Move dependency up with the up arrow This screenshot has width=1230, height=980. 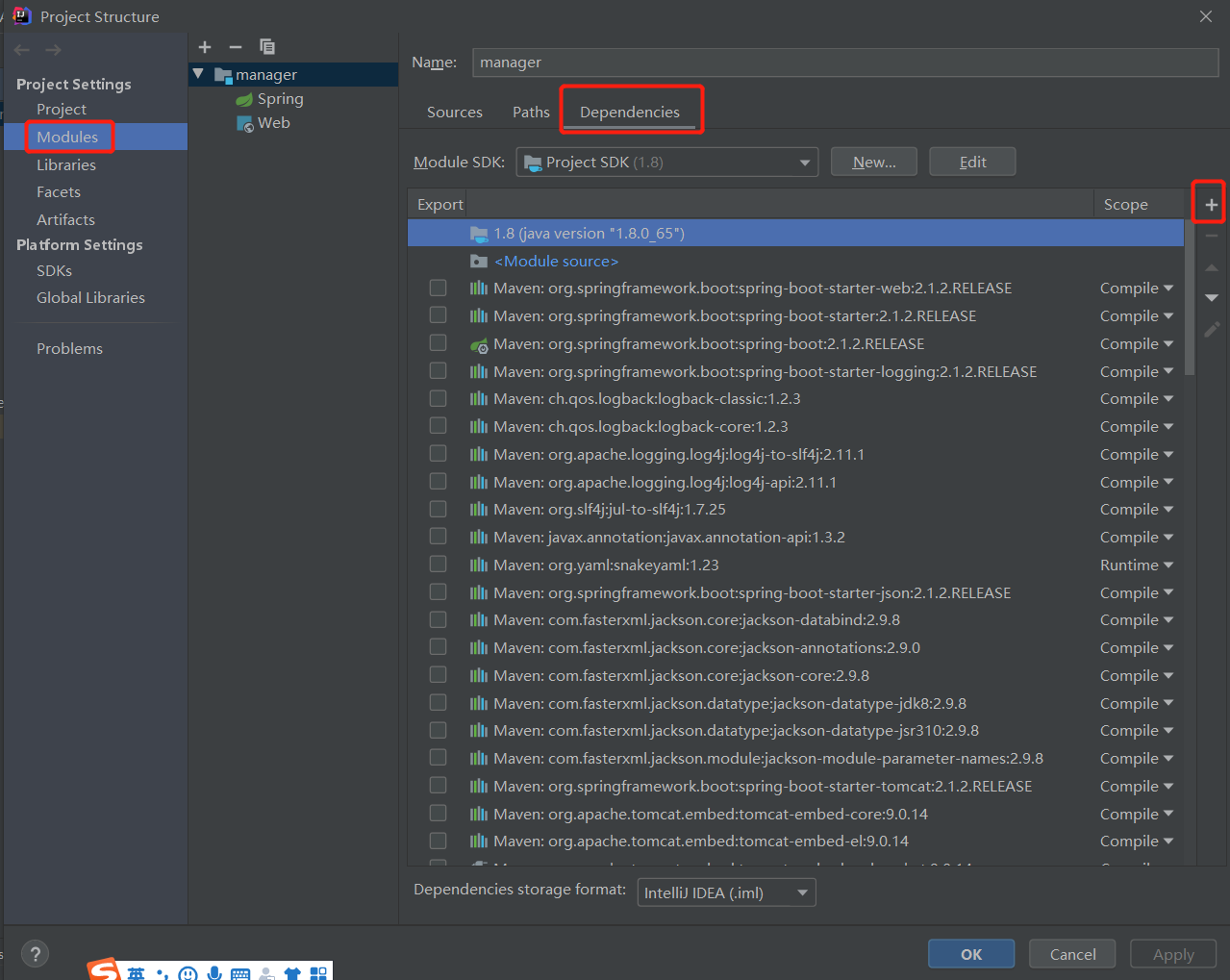click(x=1212, y=267)
